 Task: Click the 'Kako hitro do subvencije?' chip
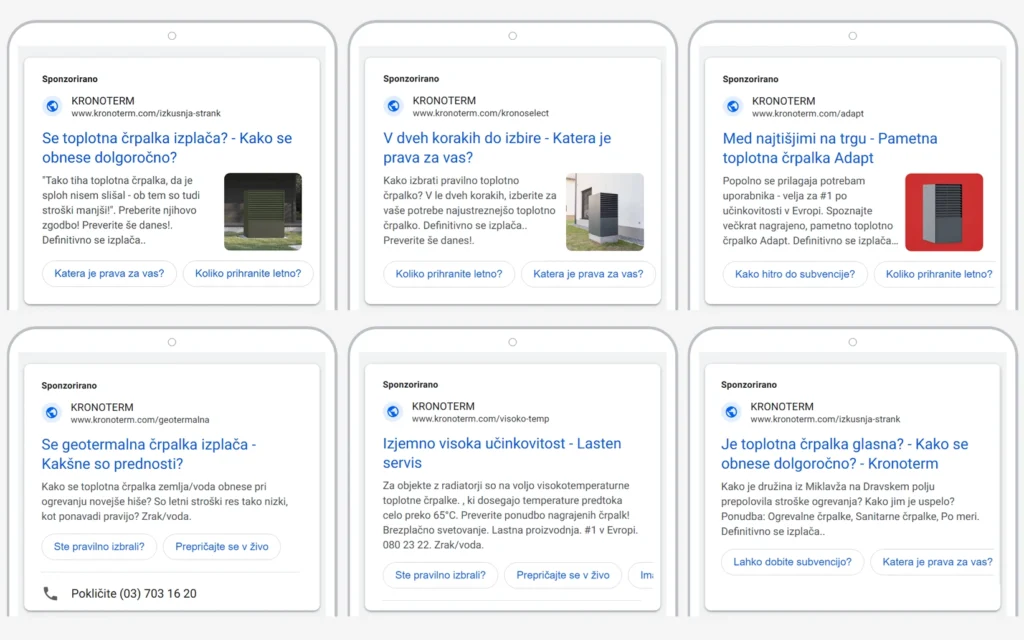click(795, 274)
